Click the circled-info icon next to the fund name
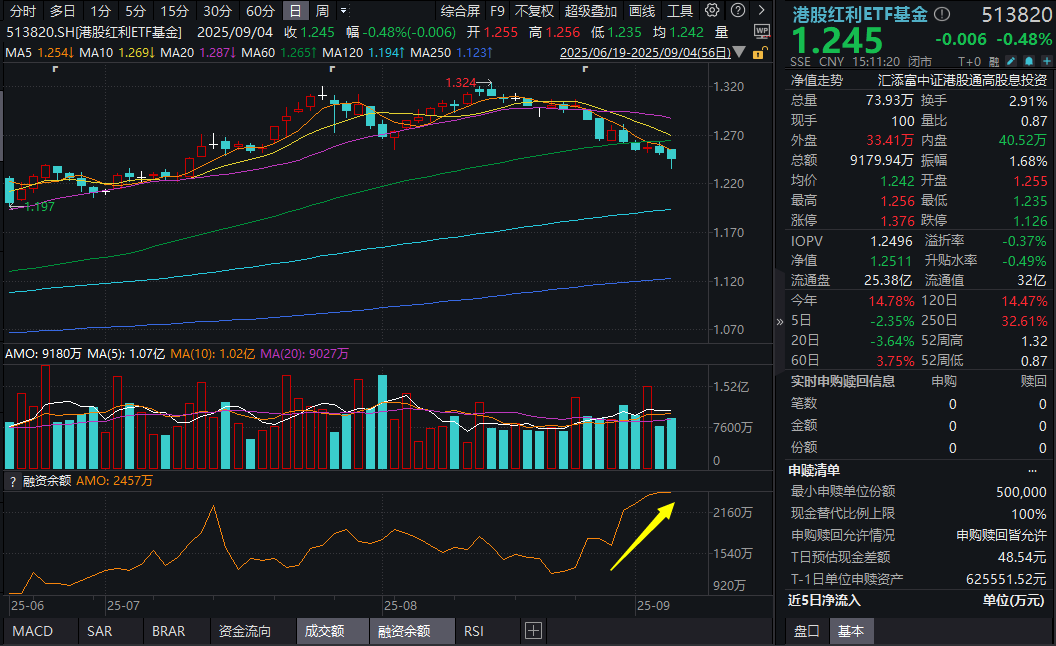The width and height of the screenshot is (1056, 646). tap(943, 12)
